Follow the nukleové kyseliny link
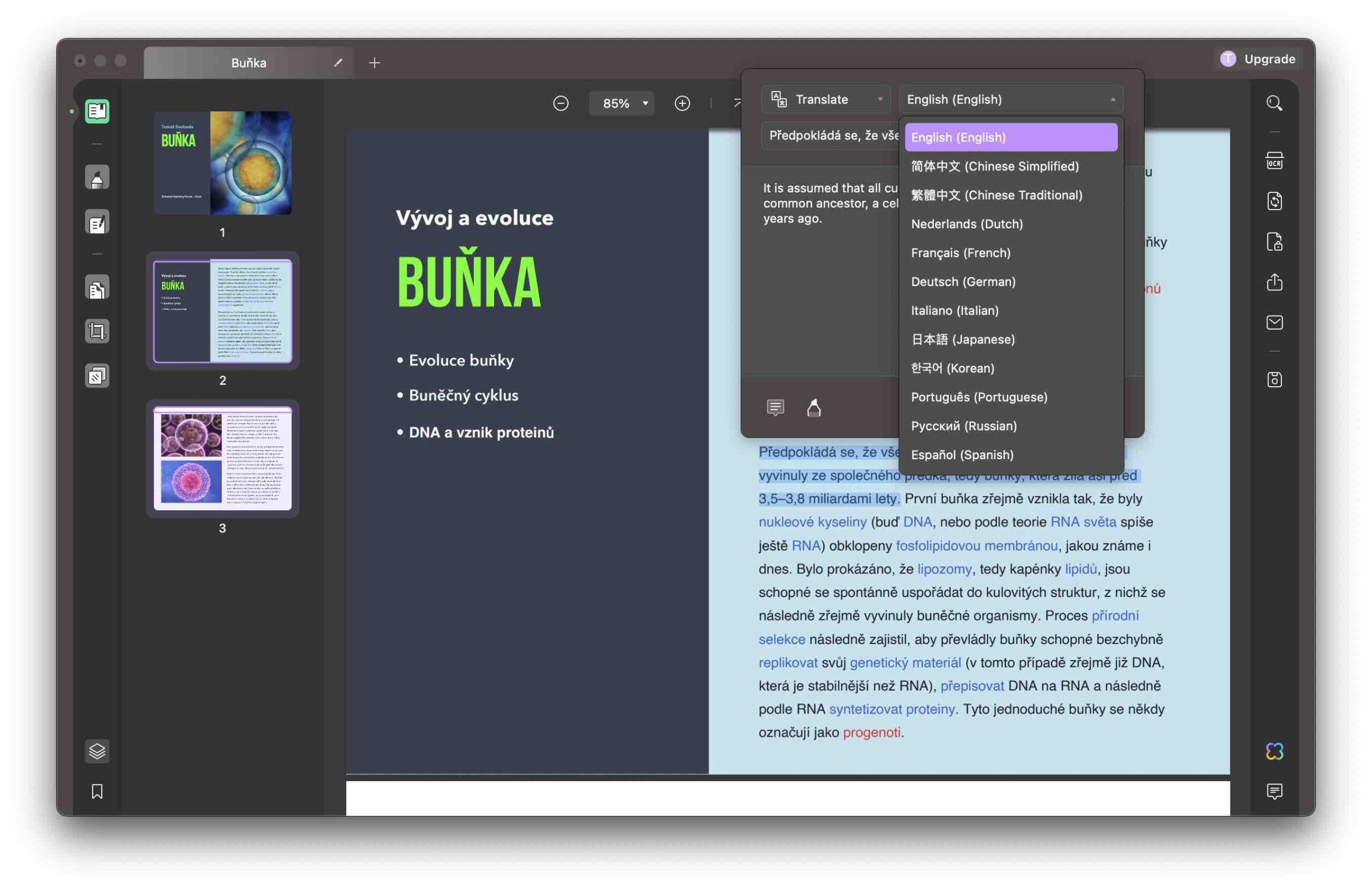 coord(812,521)
